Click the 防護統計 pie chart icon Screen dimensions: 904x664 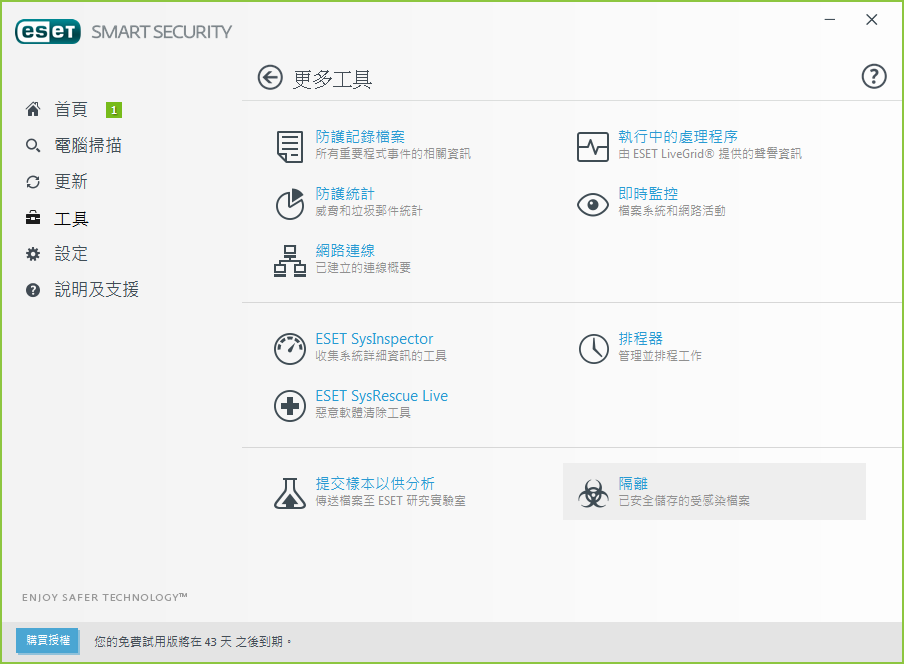pyautogui.click(x=289, y=203)
